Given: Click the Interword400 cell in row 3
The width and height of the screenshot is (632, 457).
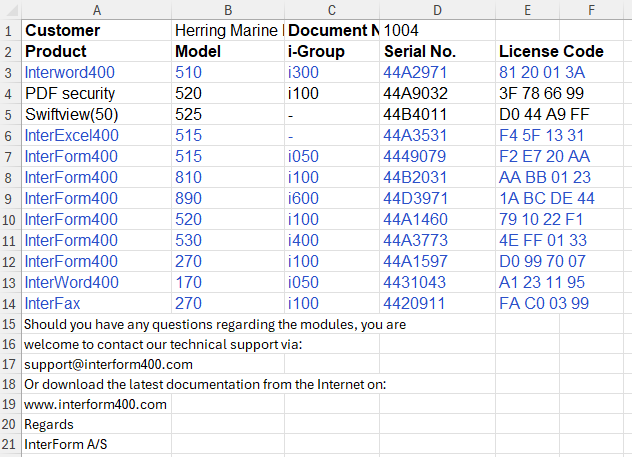Looking at the screenshot, I should [x=97, y=72].
